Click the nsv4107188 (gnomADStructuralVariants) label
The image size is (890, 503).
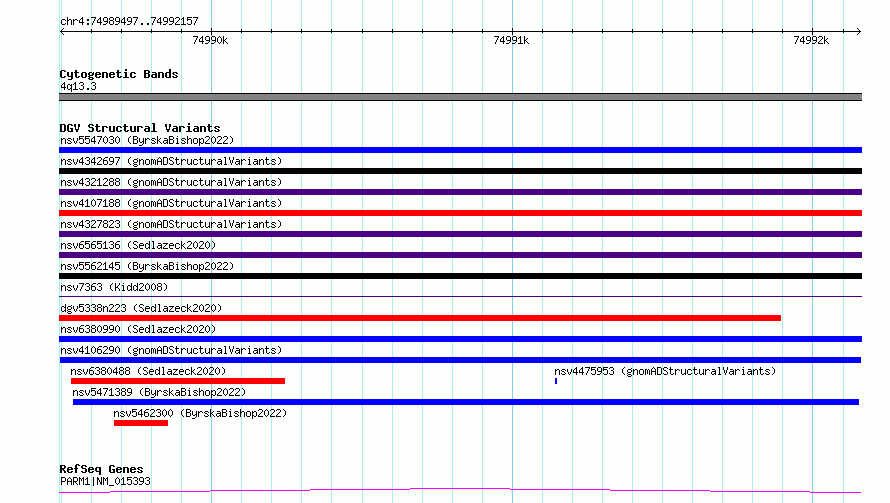pos(171,203)
